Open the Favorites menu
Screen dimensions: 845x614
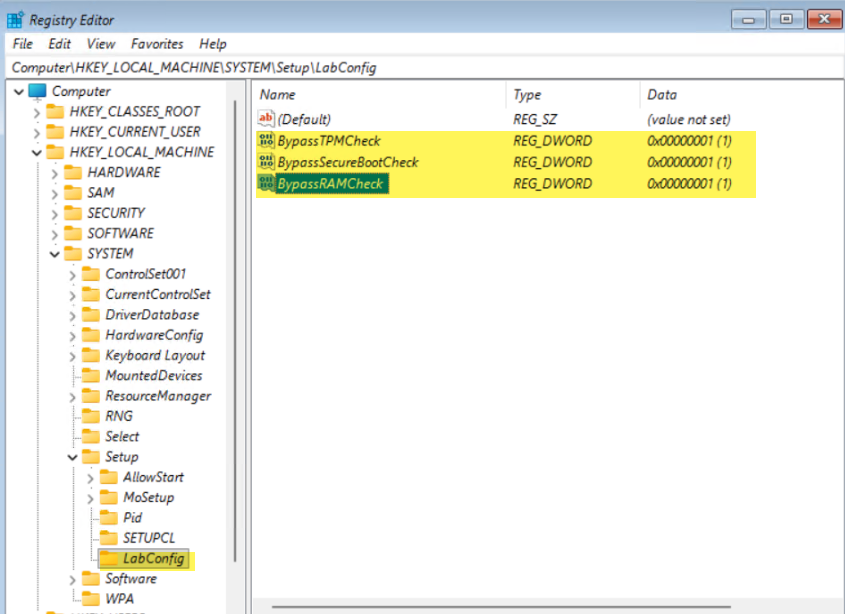(157, 44)
